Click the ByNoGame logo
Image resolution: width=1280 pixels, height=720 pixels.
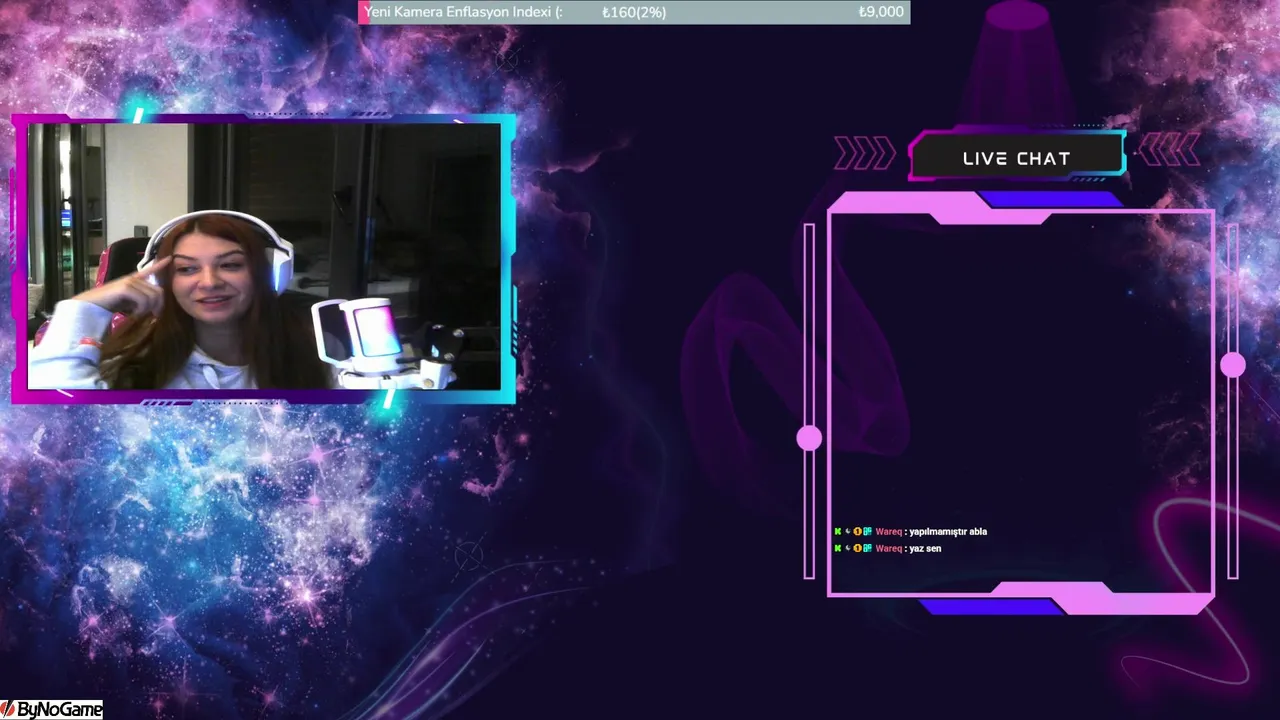(52, 710)
